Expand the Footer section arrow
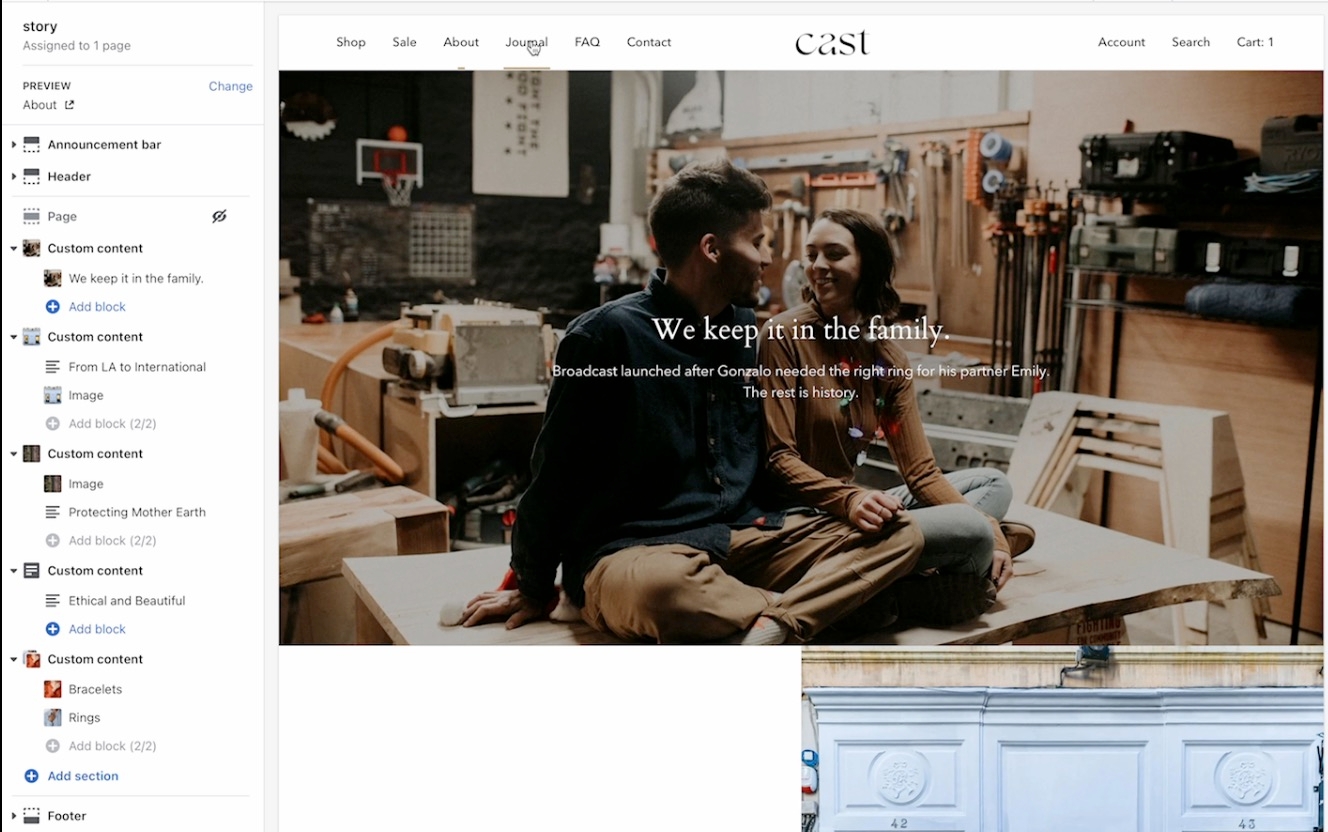This screenshot has height=832, width=1328. pos(13,816)
